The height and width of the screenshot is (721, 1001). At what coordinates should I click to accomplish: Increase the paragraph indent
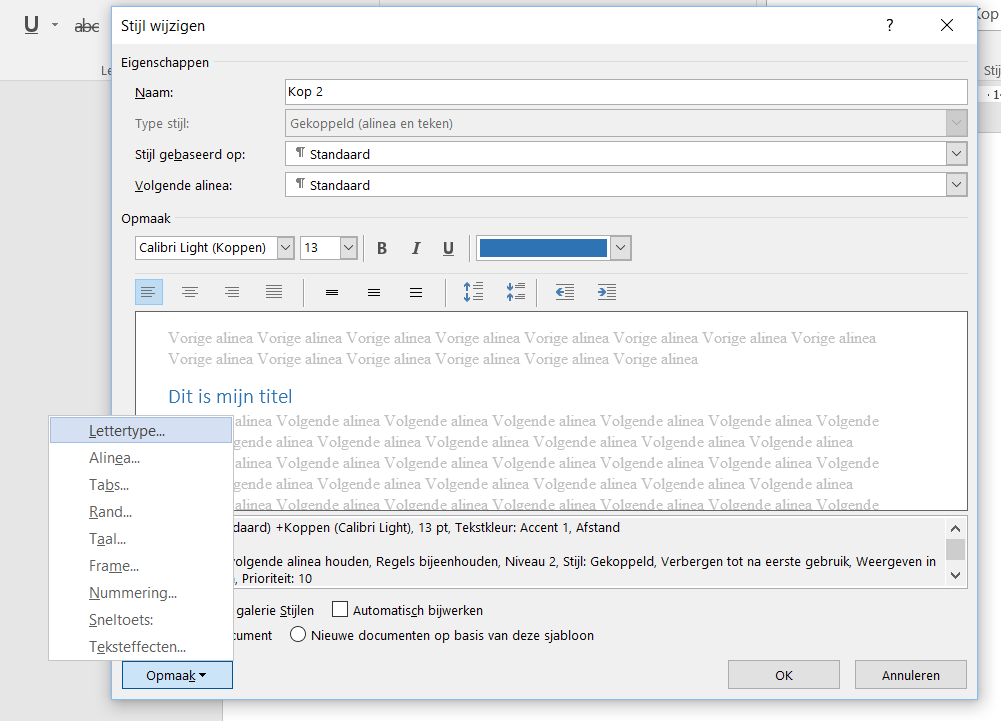click(607, 292)
